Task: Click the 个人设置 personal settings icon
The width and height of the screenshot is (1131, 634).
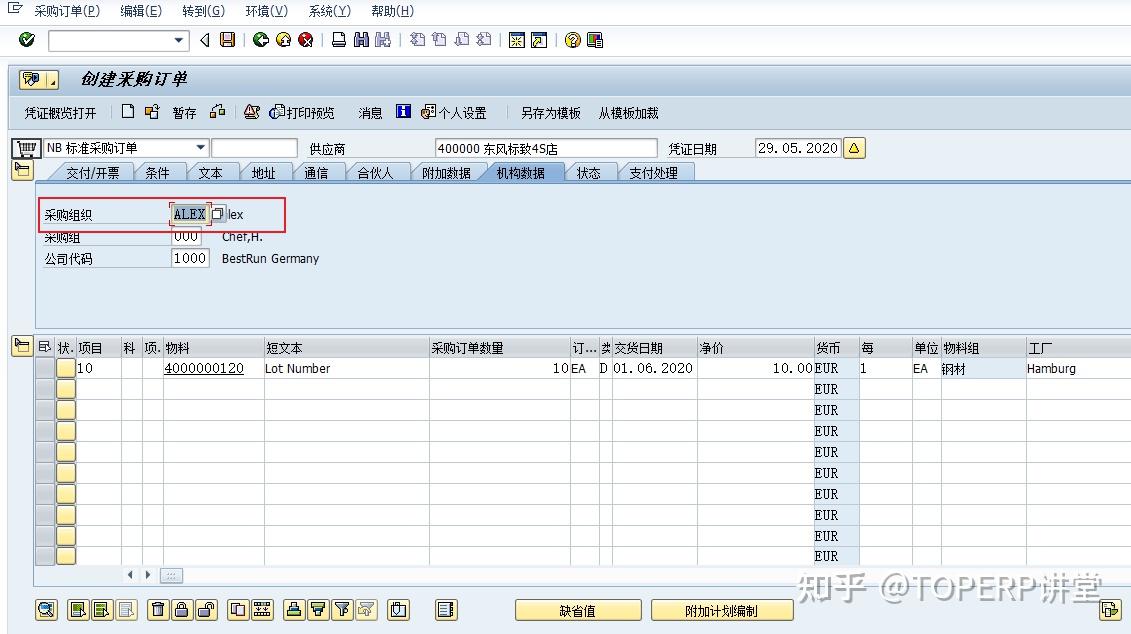Action: click(427, 112)
